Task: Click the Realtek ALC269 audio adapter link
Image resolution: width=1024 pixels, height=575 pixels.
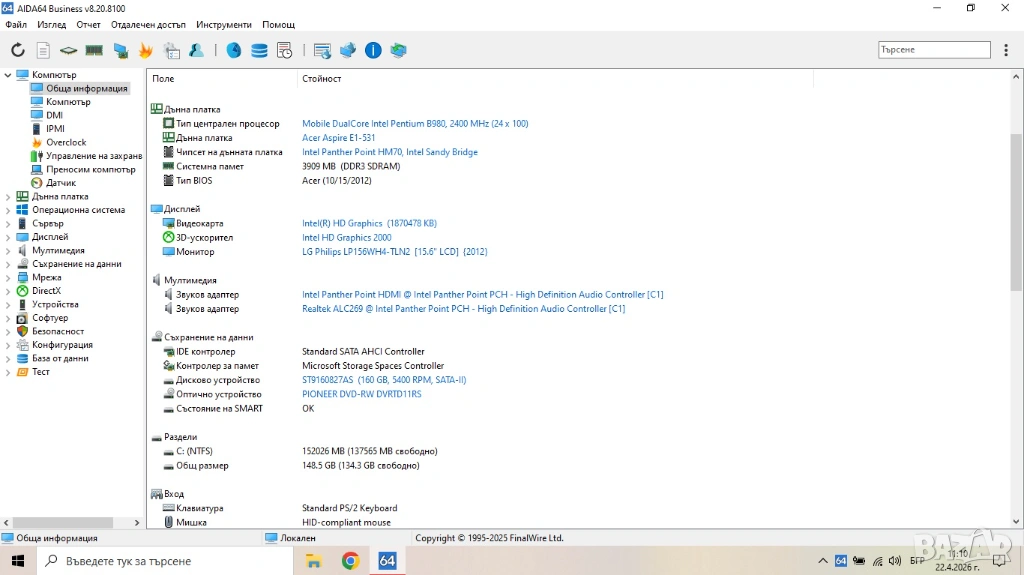Action: [463, 309]
